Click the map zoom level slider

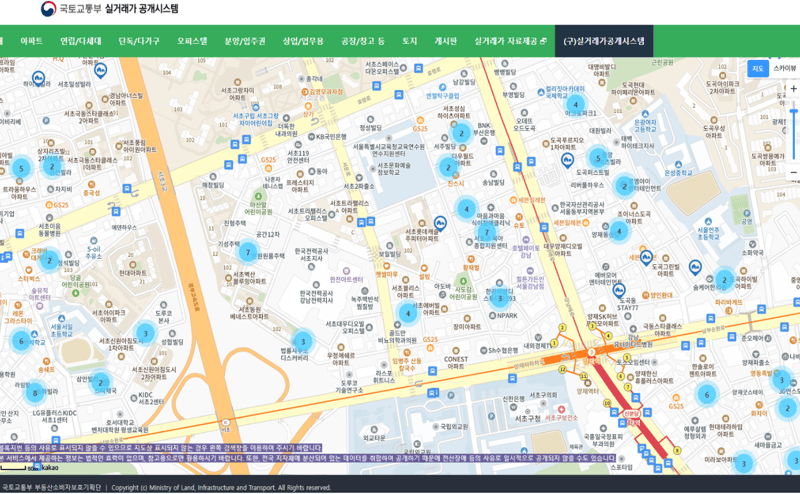[793, 133]
